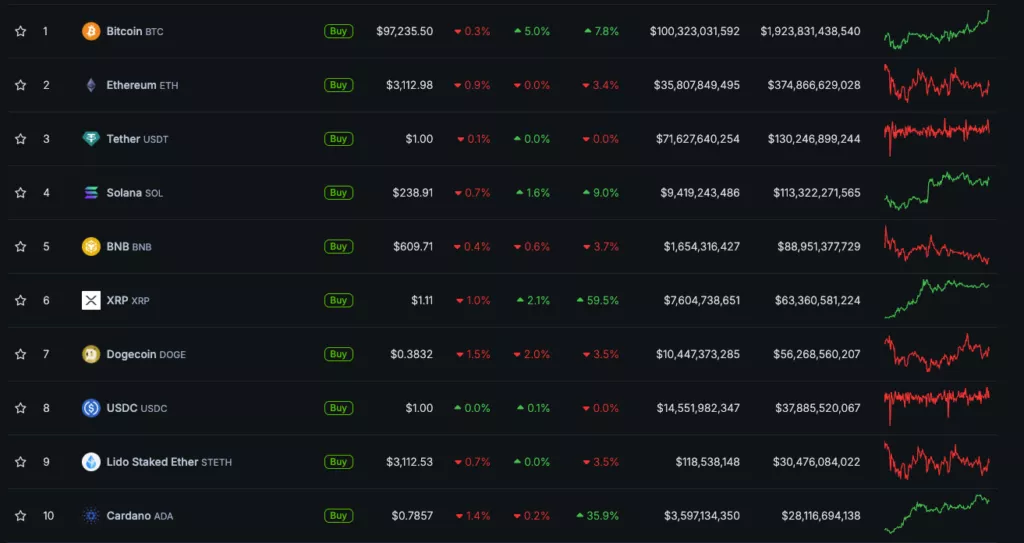Star Tether as a favorite
Image resolution: width=1024 pixels, height=543 pixels.
coord(21,139)
